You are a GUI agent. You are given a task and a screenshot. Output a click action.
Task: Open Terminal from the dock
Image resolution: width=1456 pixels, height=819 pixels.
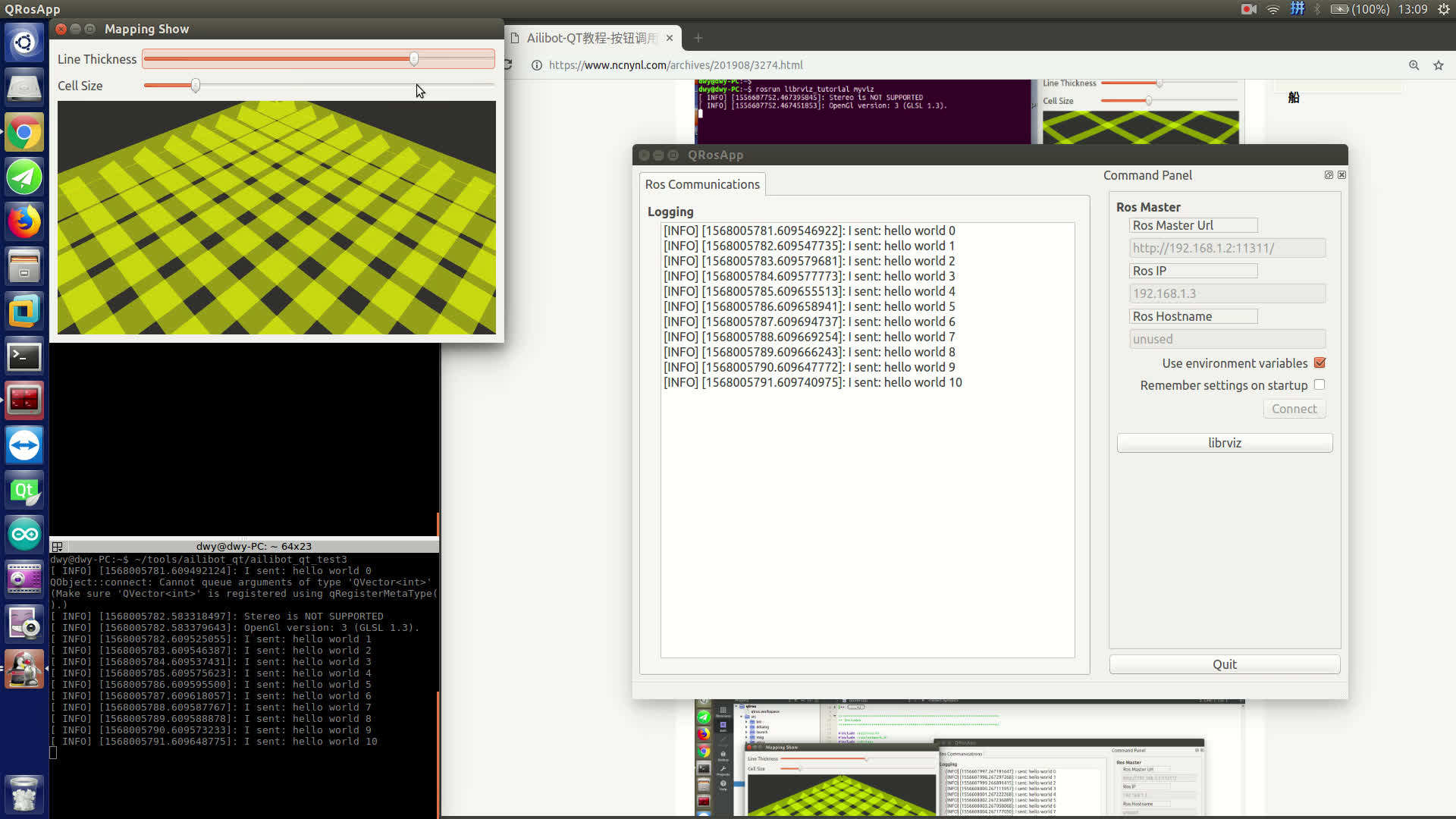point(24,356)
